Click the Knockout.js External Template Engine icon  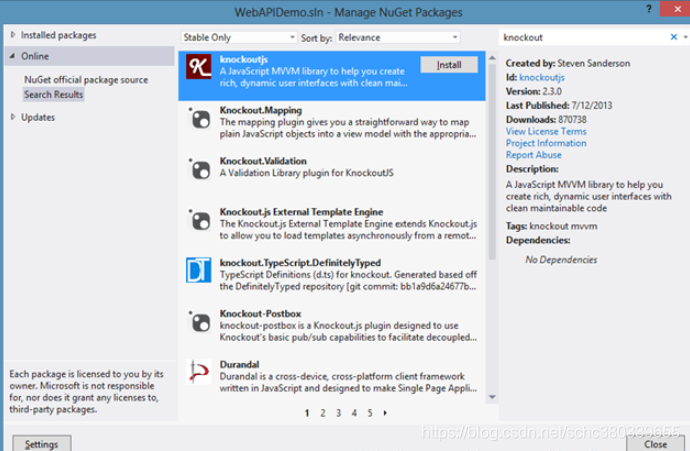pyautogui.click(x=200, y=220)
